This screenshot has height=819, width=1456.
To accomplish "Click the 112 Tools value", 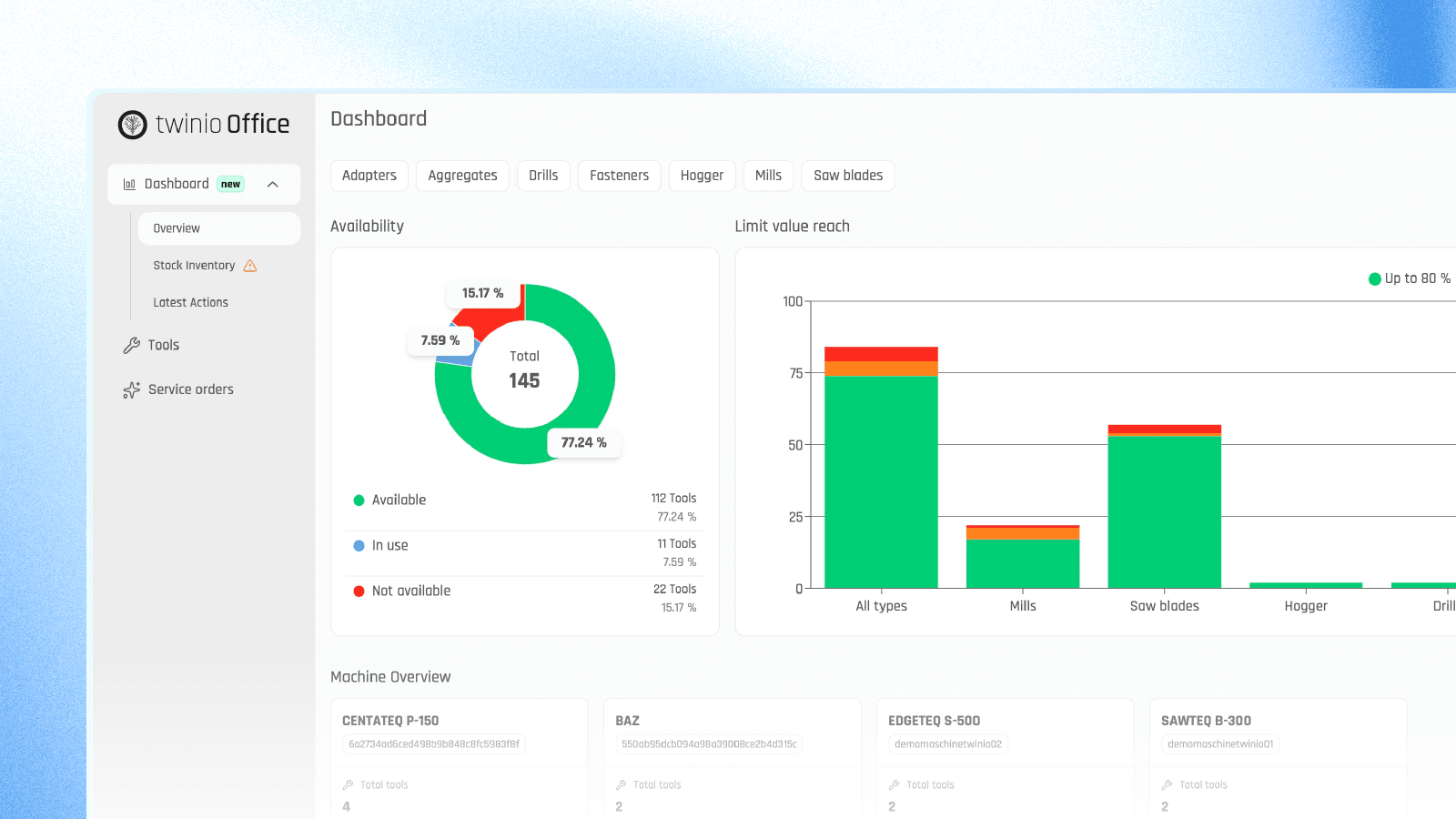I will click(673, 499).
